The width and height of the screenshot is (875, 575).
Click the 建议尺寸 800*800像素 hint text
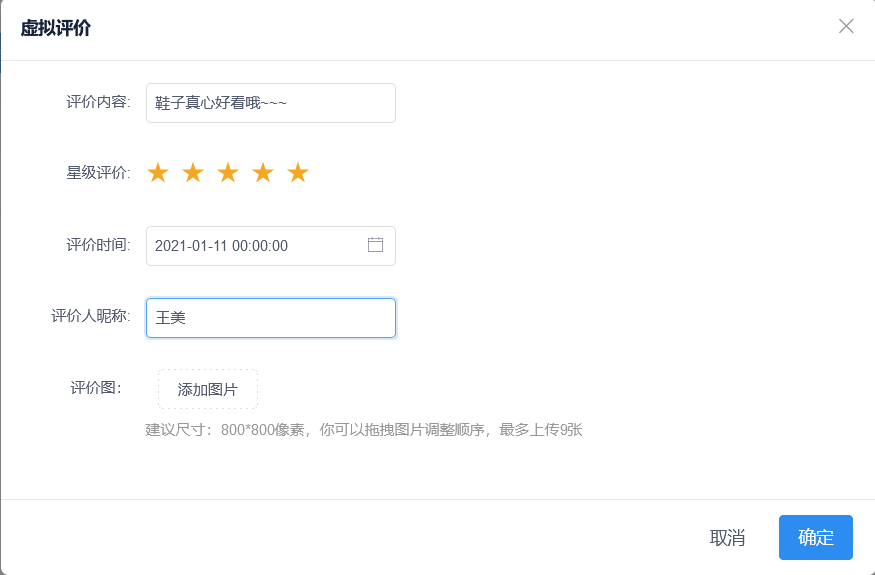click(364, 430)
